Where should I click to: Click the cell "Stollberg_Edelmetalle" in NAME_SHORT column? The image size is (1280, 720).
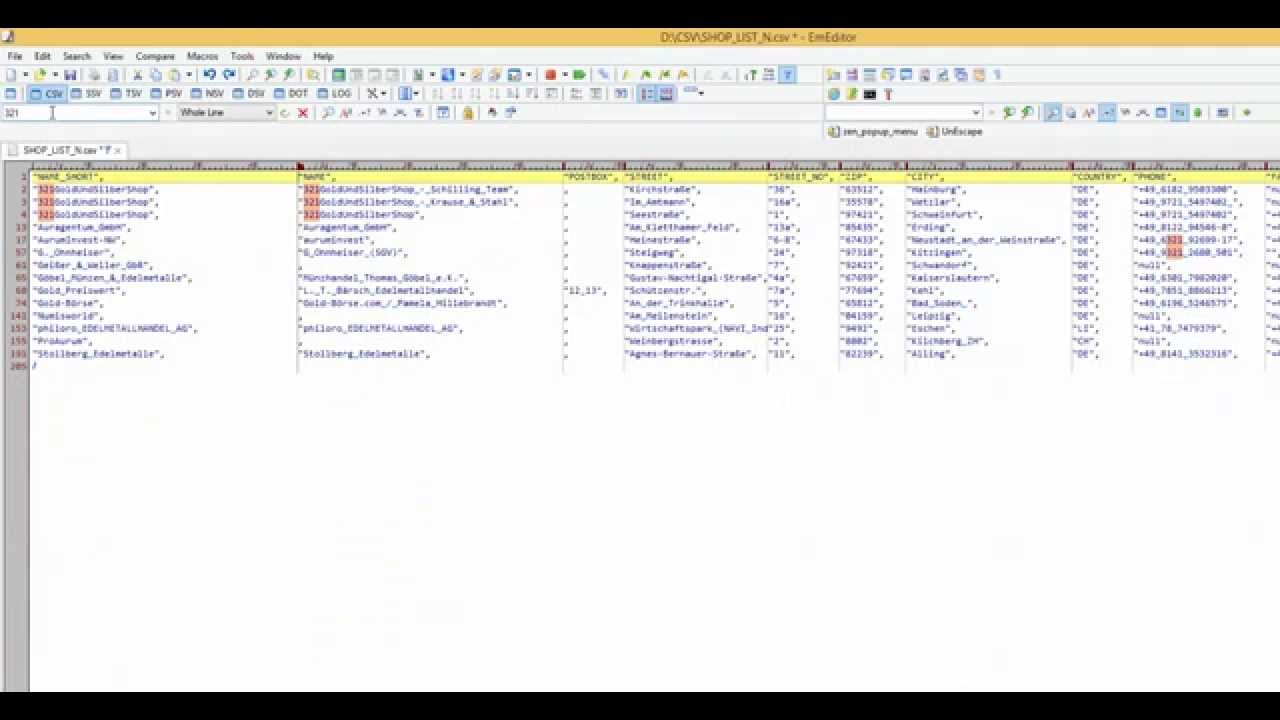tap(98, 354)
